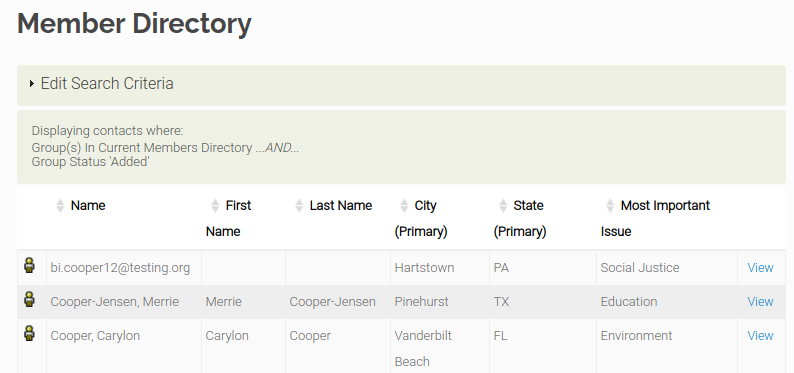
Task: Click the Most Important Issue header
Action: click(655, 218)
